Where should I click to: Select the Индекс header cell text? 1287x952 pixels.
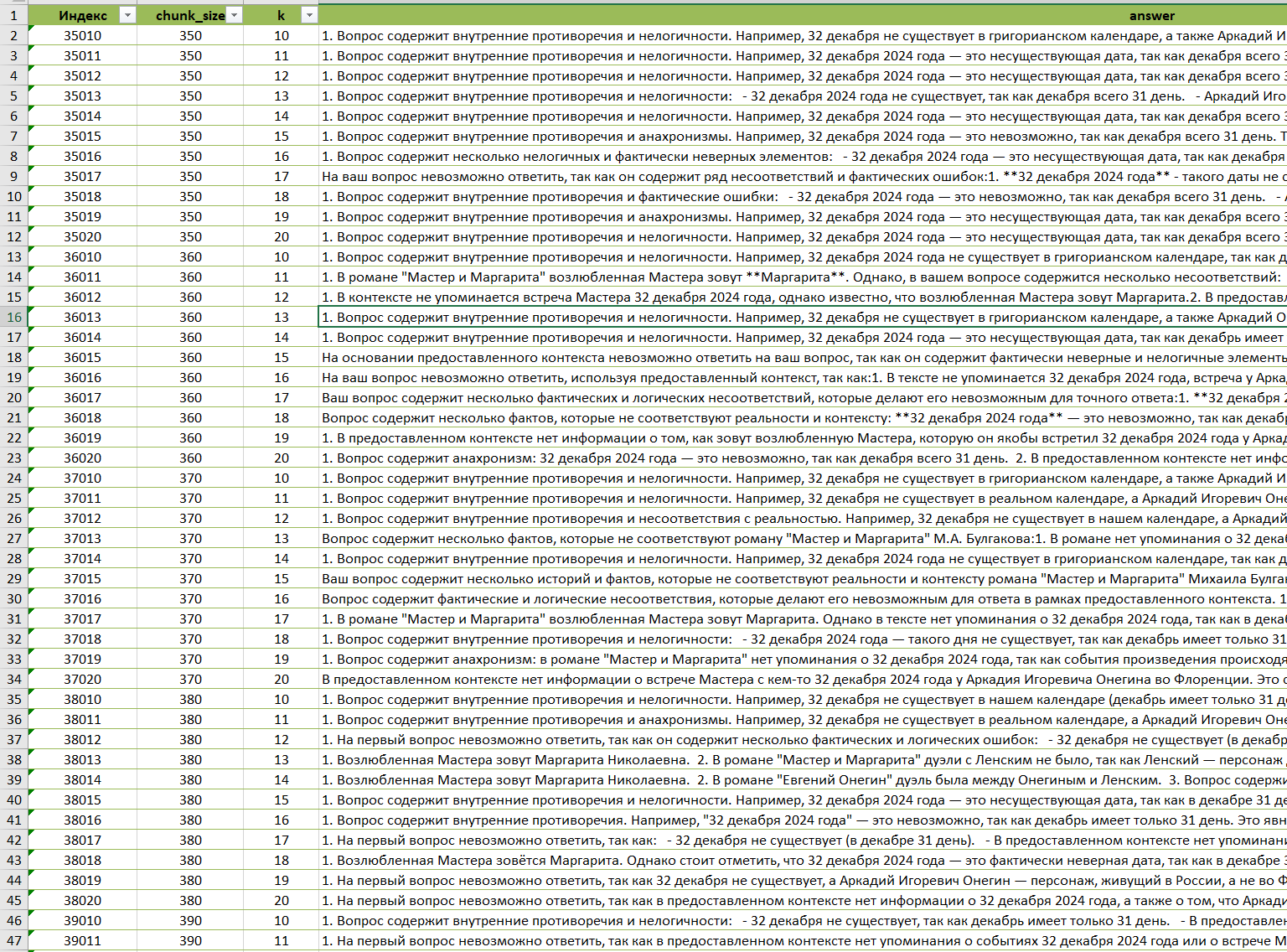(83, 15)
